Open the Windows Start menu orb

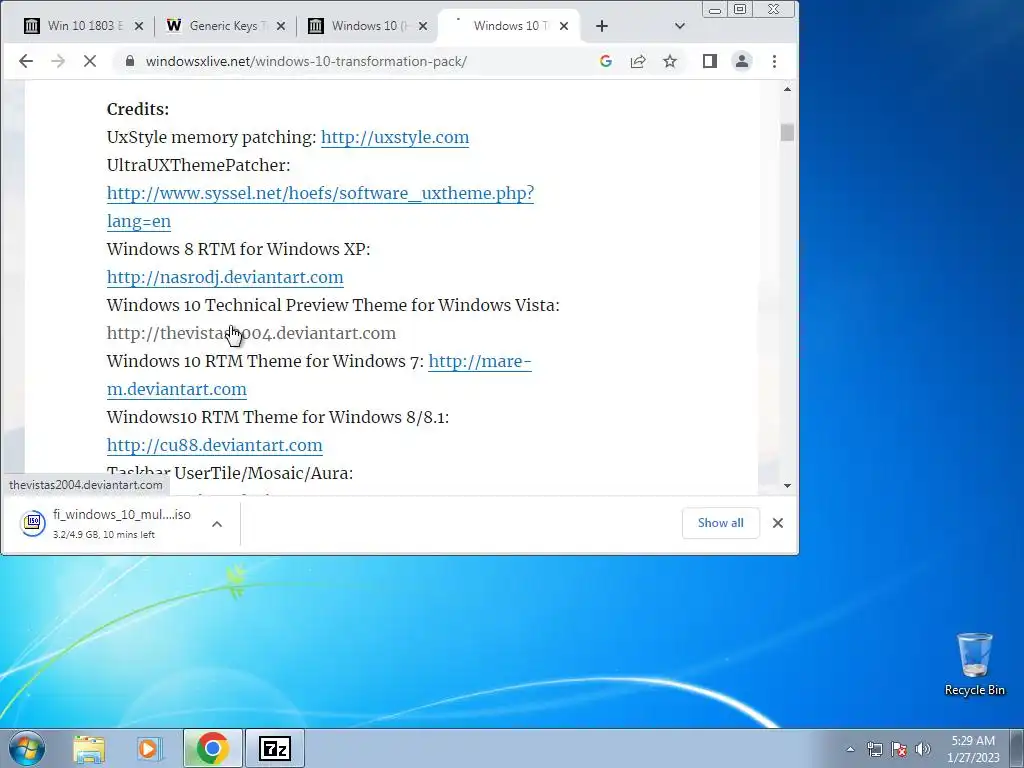pos(27,748)
